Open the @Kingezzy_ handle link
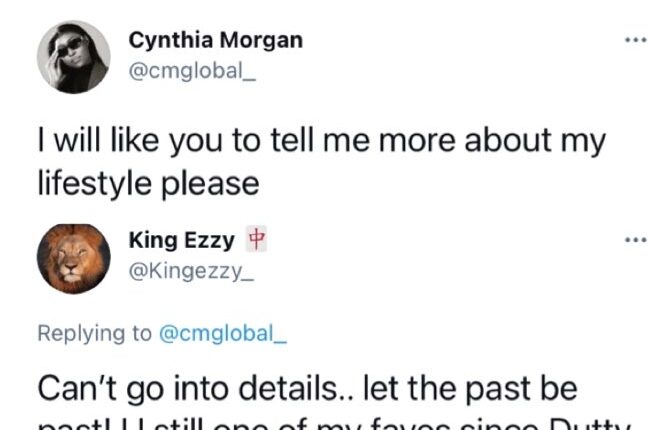The image size is (648, 430). [x=192, y=269]
